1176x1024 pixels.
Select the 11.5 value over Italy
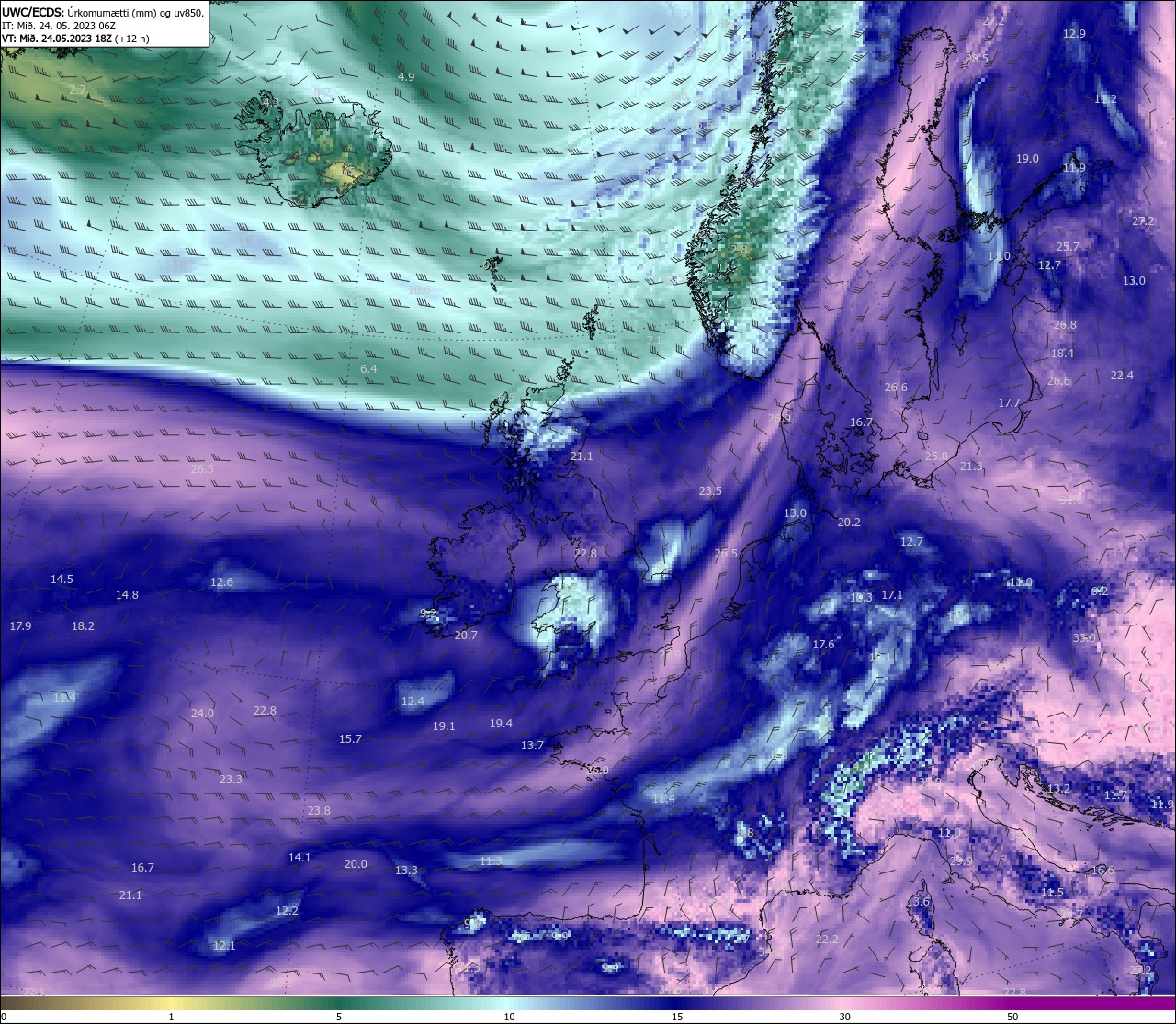coord(1052,893)
